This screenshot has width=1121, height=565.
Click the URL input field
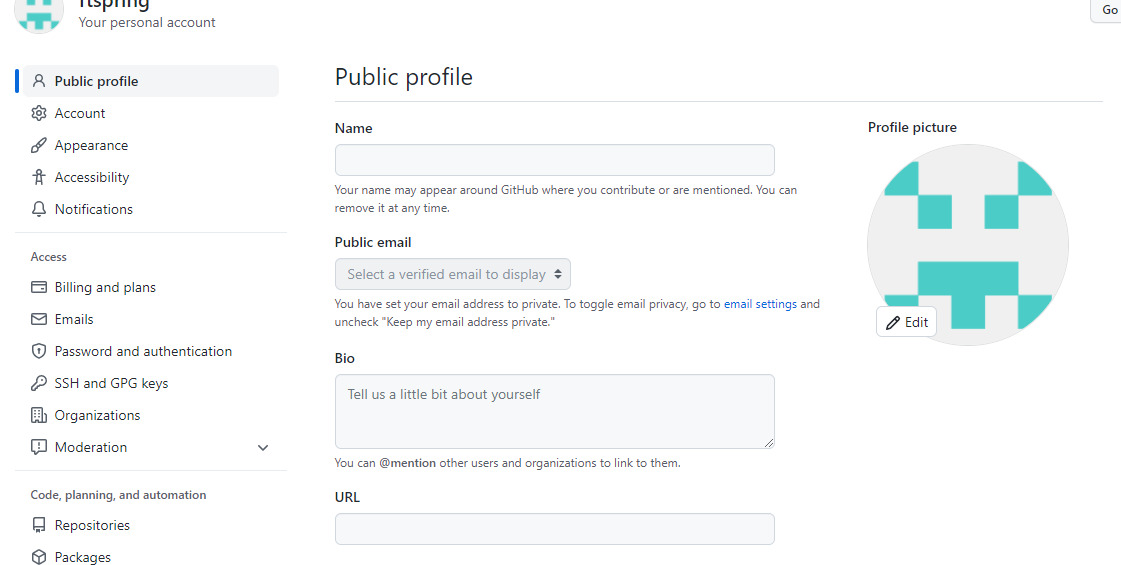point(554,529)
